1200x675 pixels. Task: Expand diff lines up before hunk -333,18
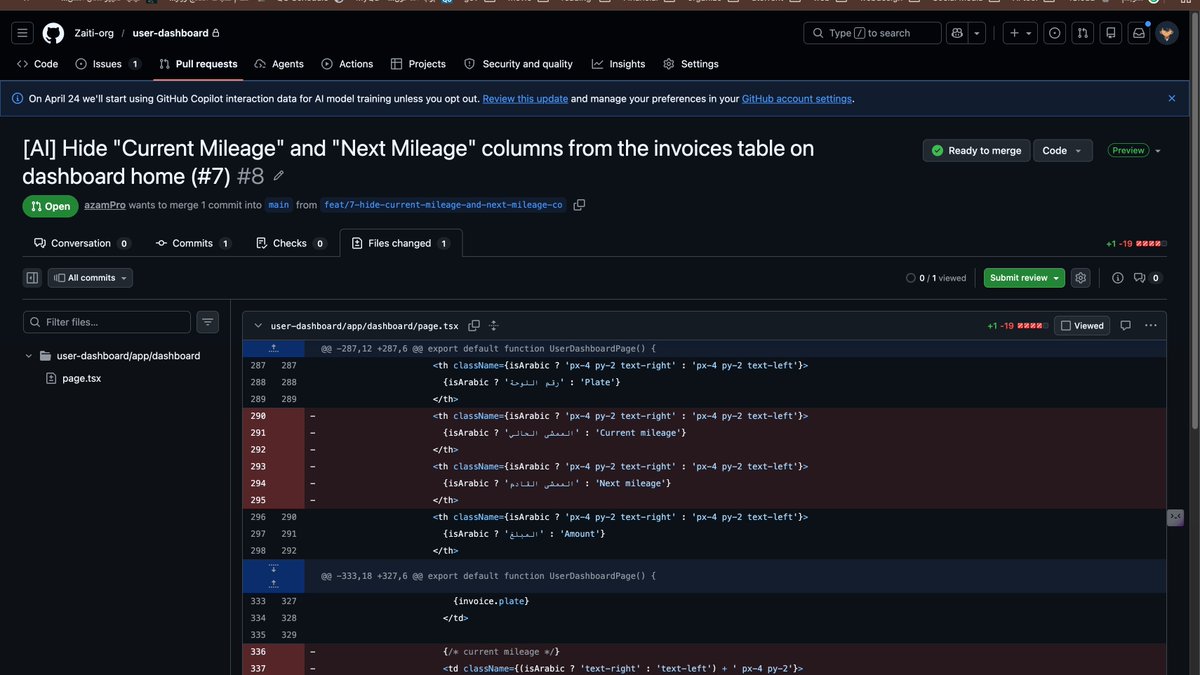(273, 583)
